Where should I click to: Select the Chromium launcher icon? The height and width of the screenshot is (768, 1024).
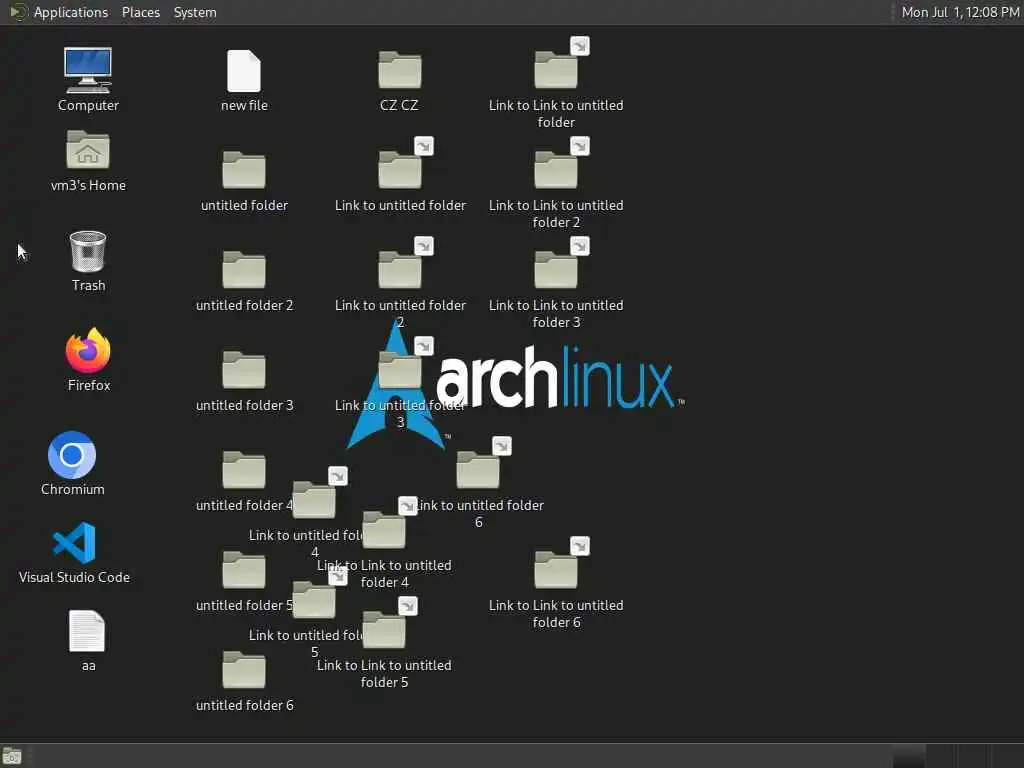(x=72, y=455)
